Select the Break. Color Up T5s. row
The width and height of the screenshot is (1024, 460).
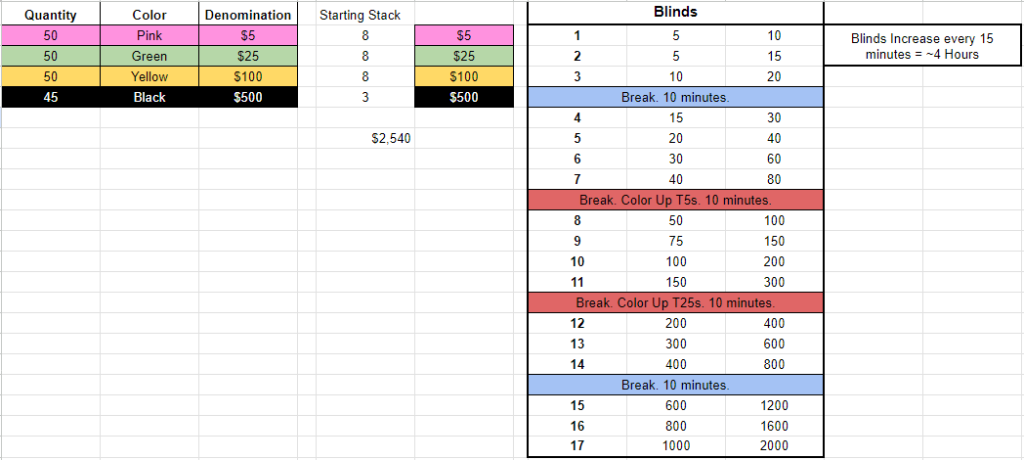pos(675,200)
